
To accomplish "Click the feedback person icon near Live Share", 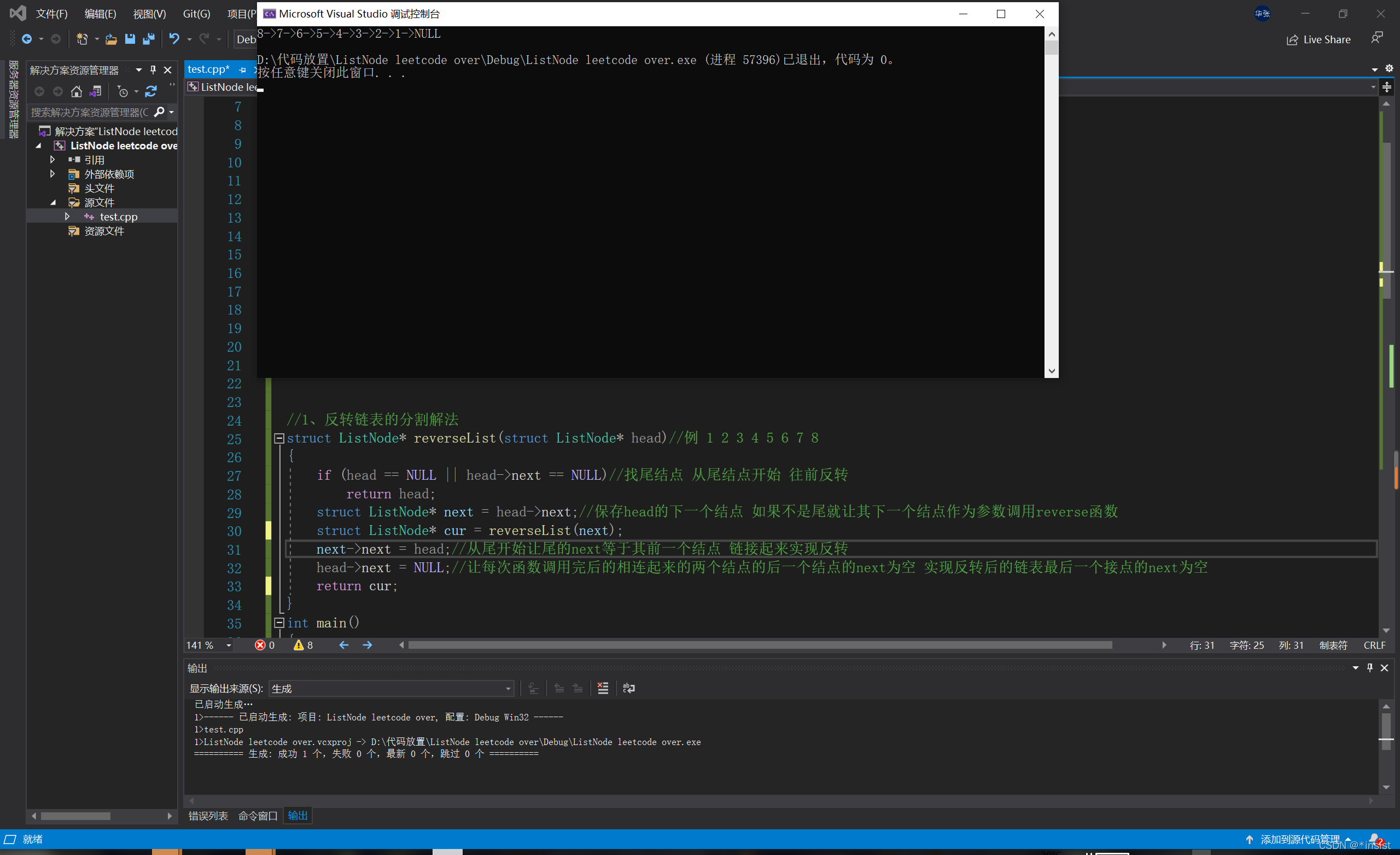I will [1376, 38].
